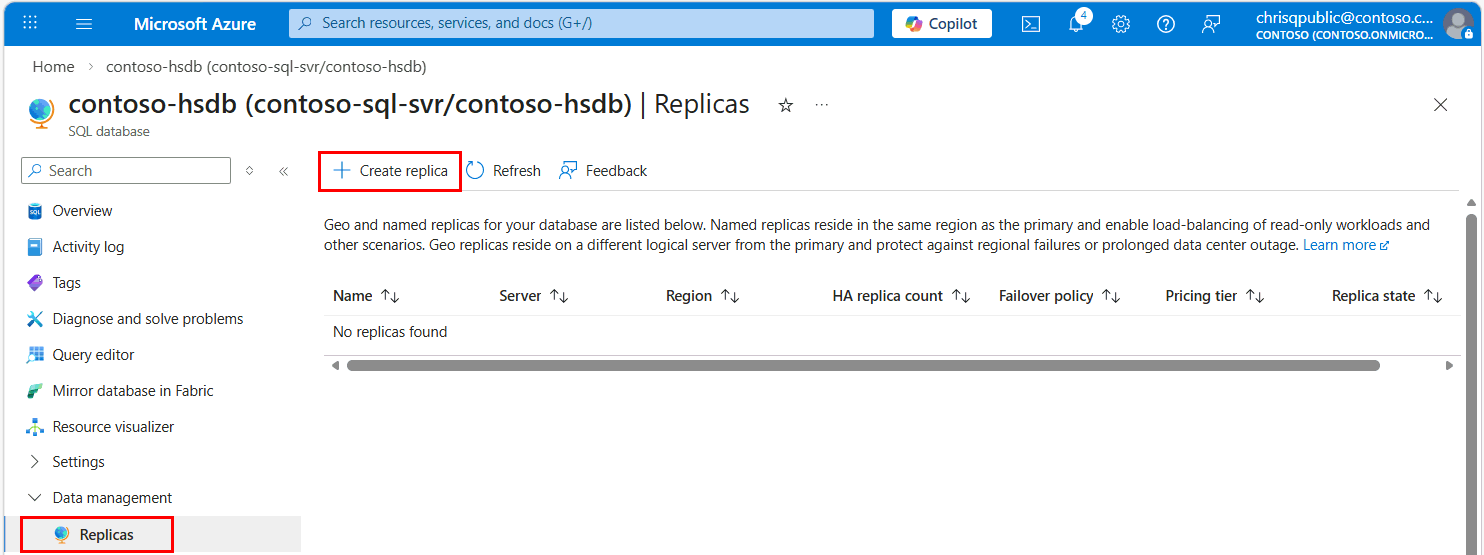Open Tags menu item
The image size is (1484, 555).
66,283
